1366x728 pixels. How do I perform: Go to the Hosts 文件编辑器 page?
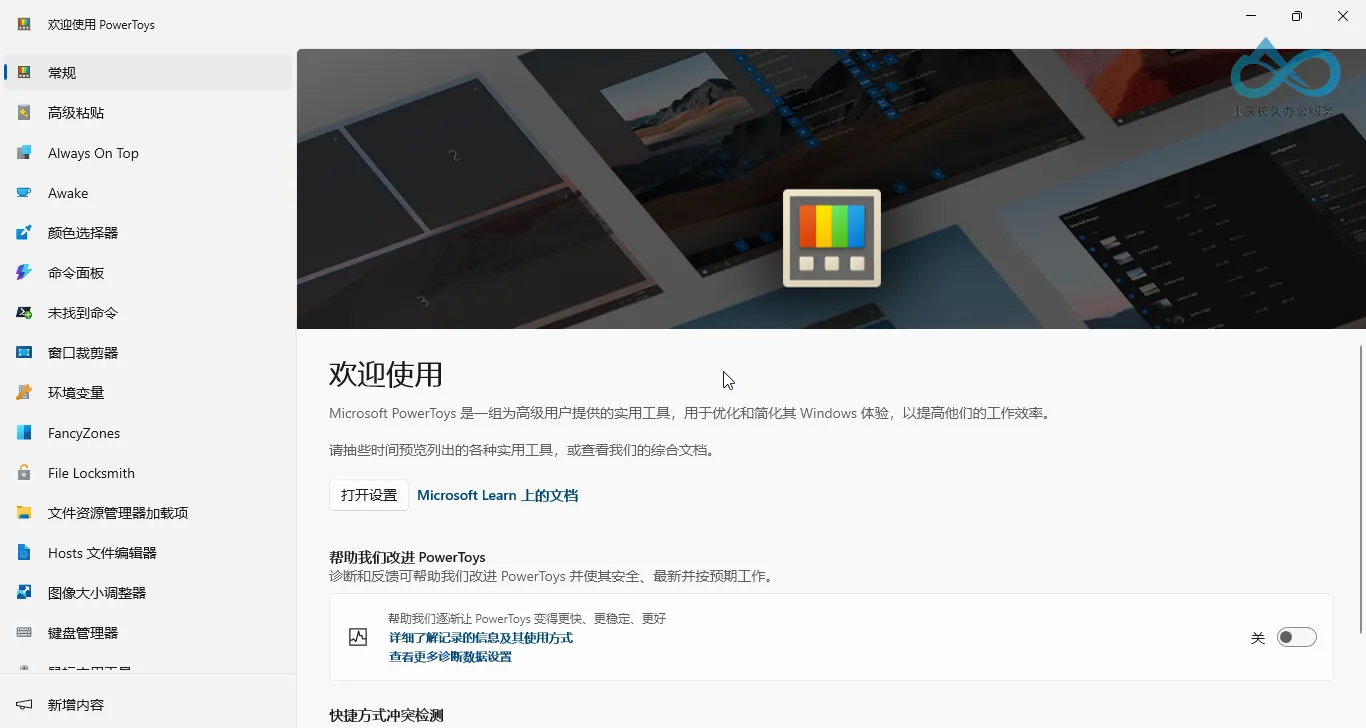148,553
